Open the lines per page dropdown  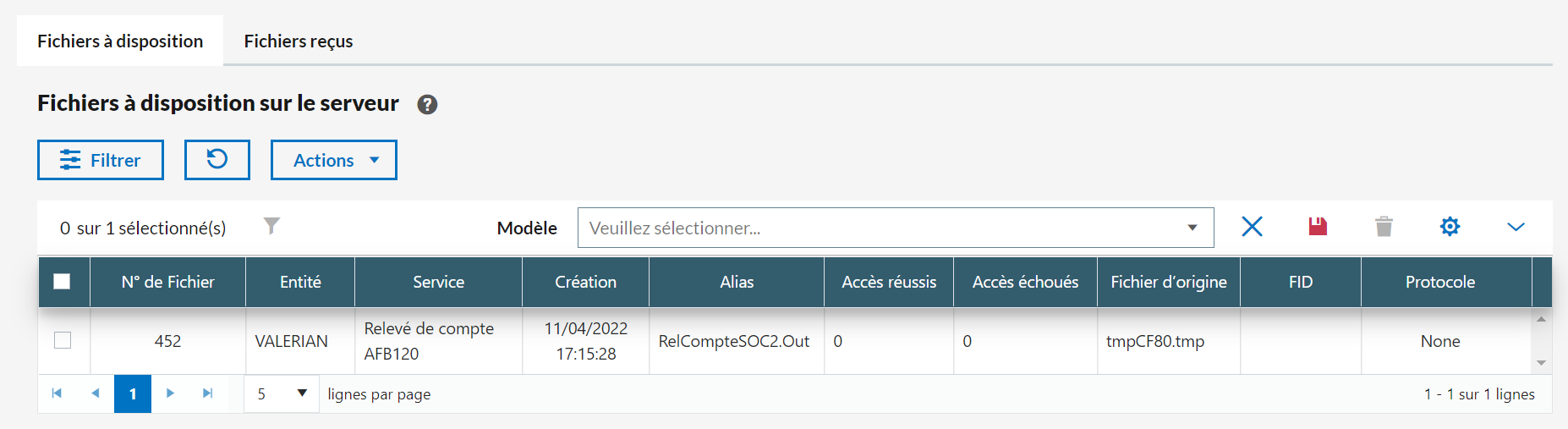tap(282, 393)
